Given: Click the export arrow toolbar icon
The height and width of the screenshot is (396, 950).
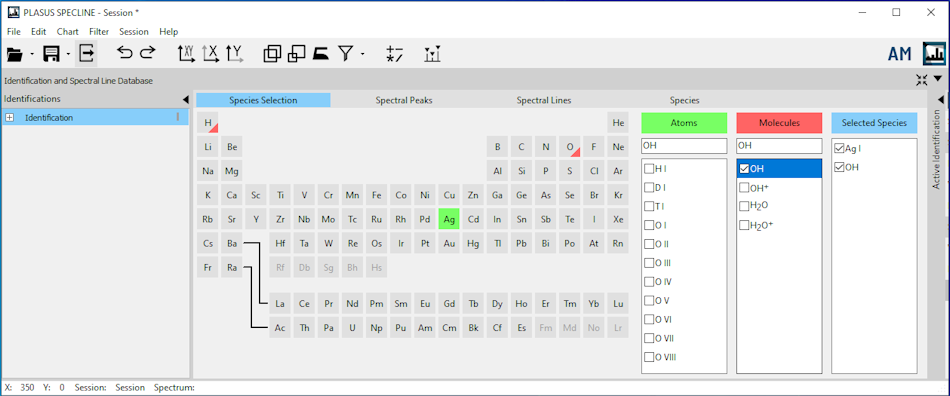Looking at the screenshot, I should coord(87,54).
